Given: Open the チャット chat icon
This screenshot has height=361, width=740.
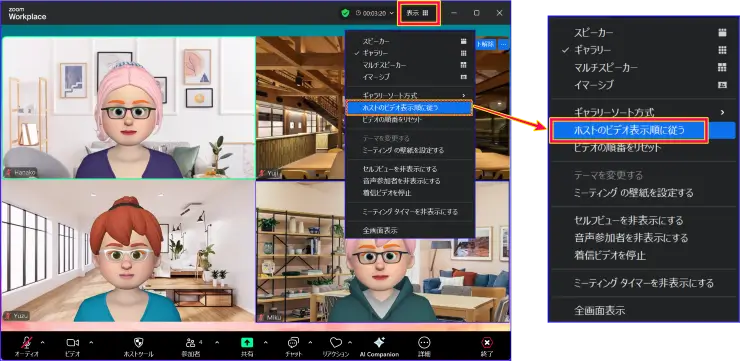Looking at the screenshot, I should coord(293,343).
